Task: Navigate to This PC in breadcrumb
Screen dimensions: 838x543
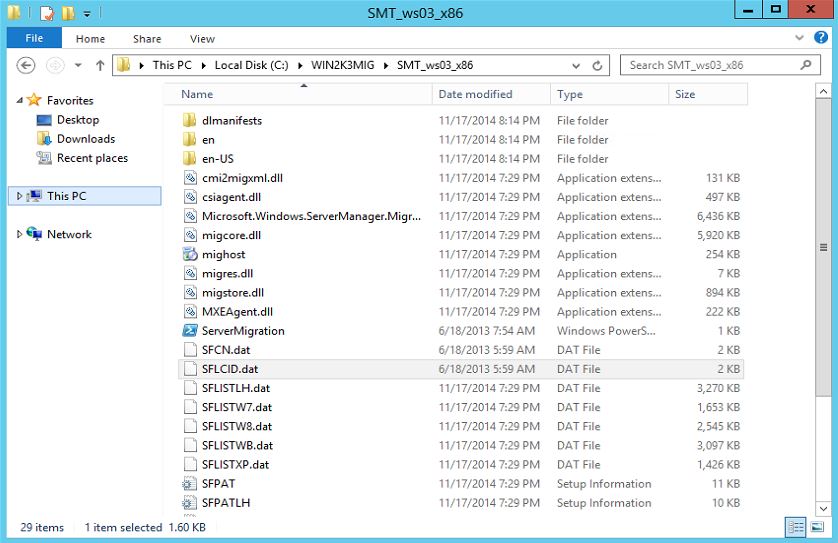Action: click(x=172, y=65)
